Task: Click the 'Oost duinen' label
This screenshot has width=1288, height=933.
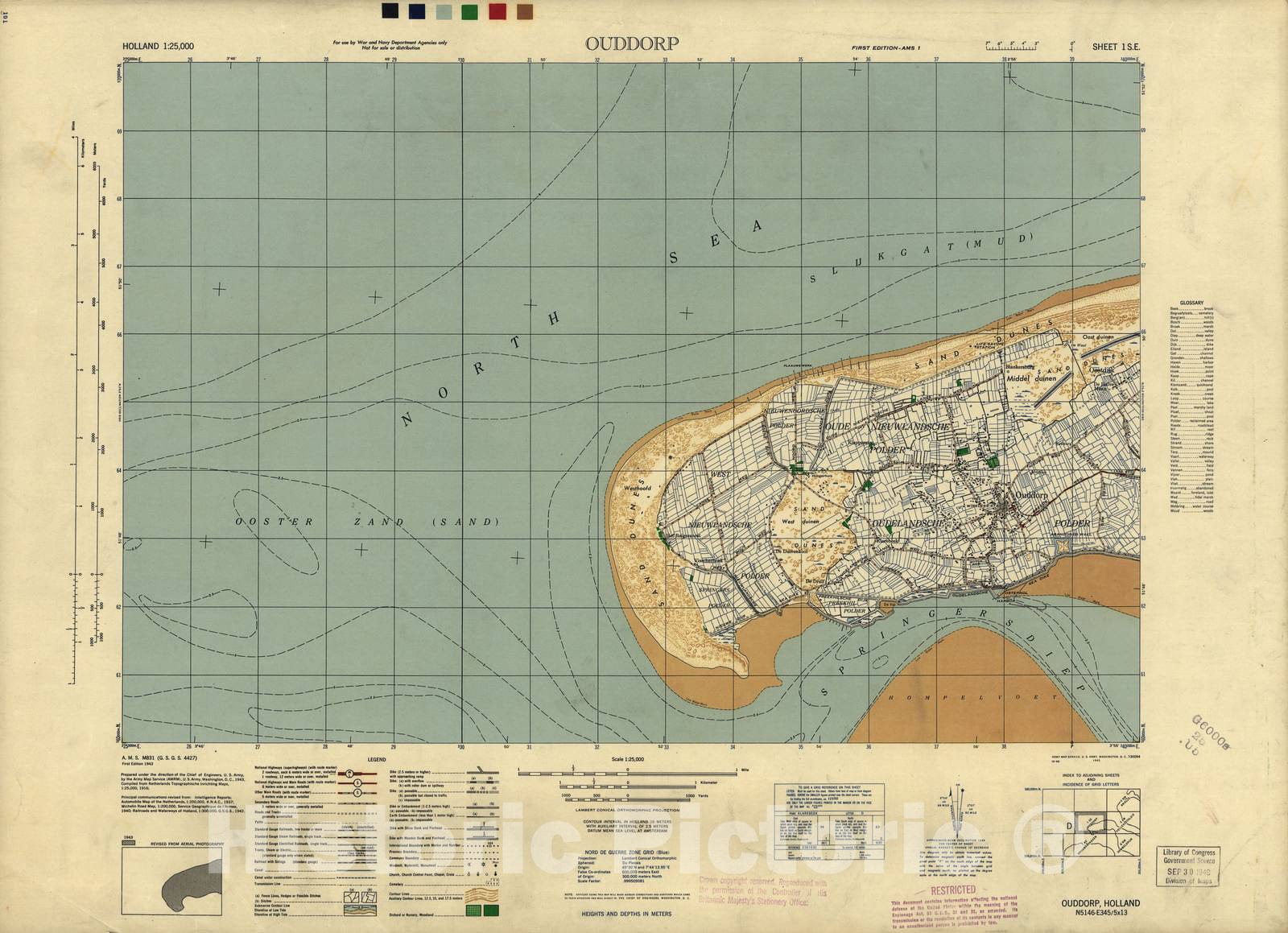Action: tap(1098, 337)
